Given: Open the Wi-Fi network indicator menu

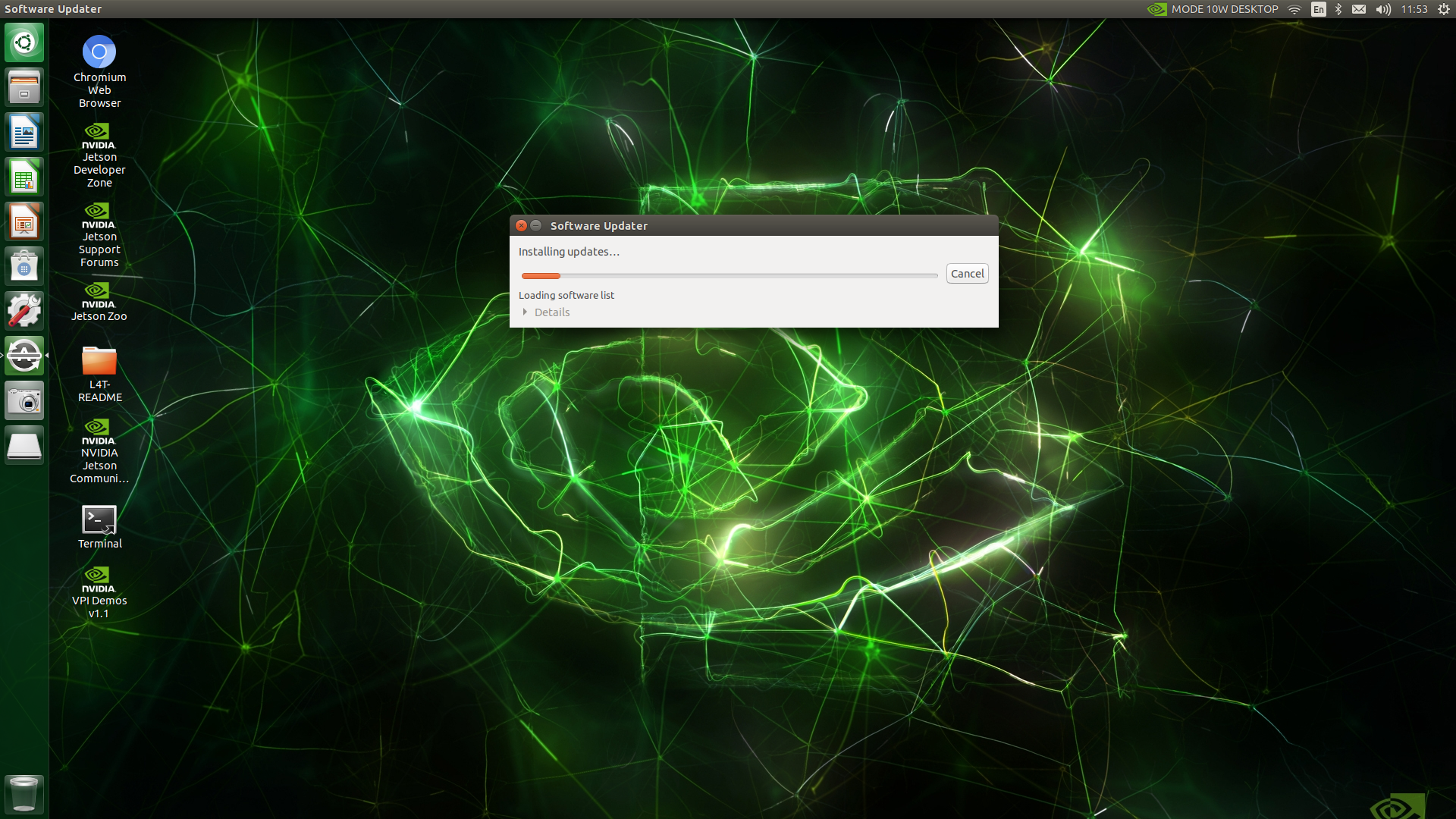Looking at the screenshot, I should 1294,9.
